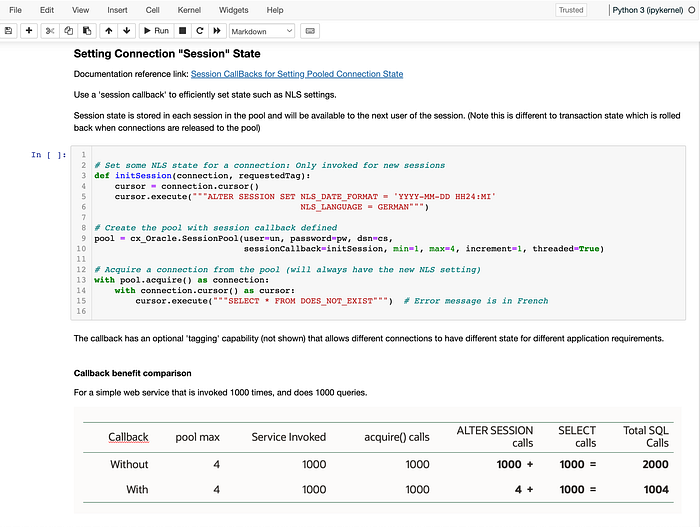
Task: Insert a cell below with plus icon
Action: 29,31
